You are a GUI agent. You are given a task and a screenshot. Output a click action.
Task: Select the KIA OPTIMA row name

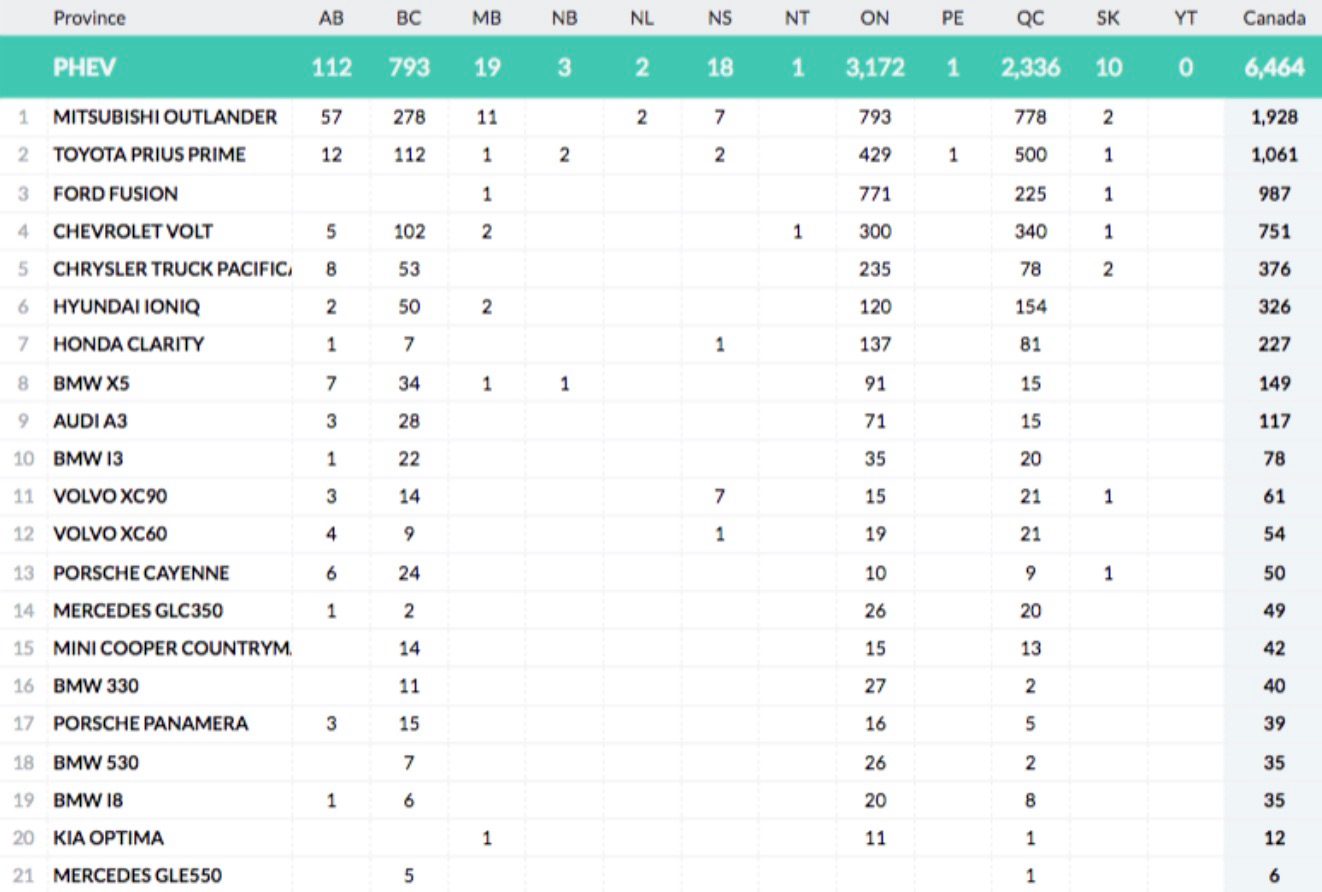click(x=108, y=838)
